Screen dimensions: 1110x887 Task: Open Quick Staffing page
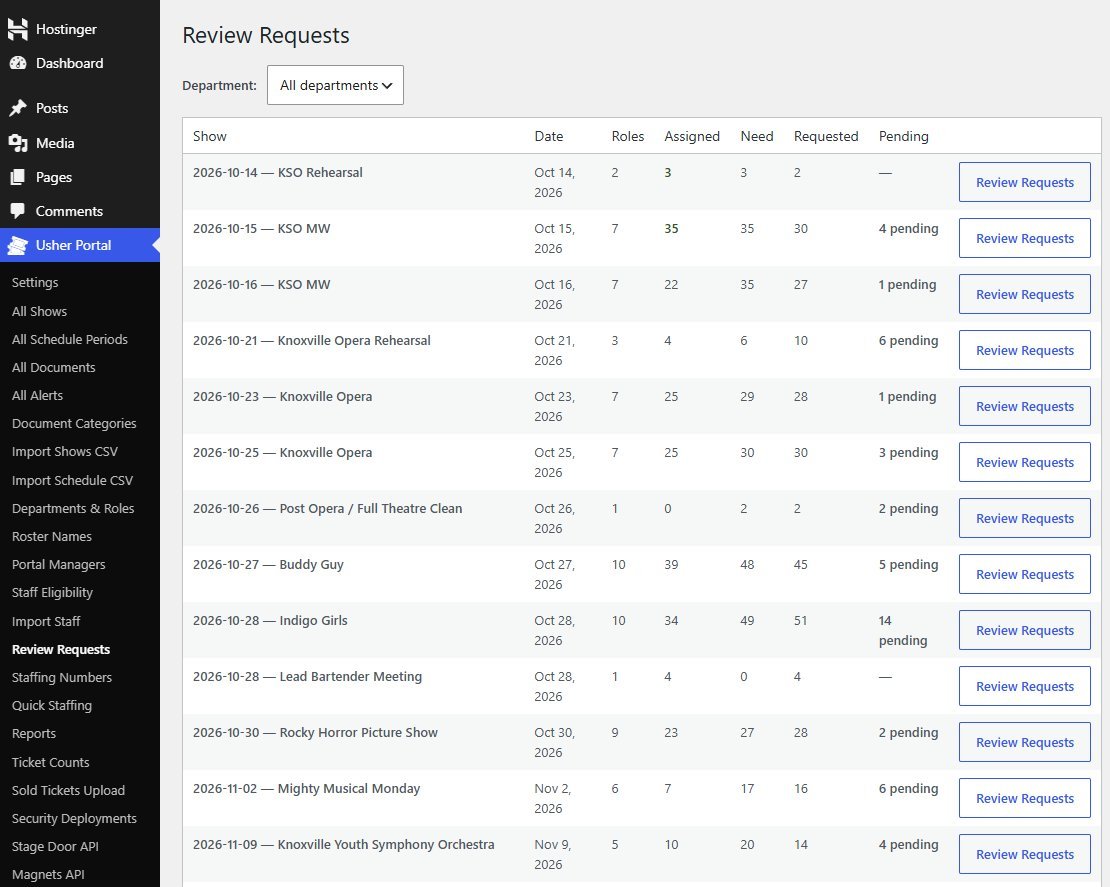click(x=52, y=705)
